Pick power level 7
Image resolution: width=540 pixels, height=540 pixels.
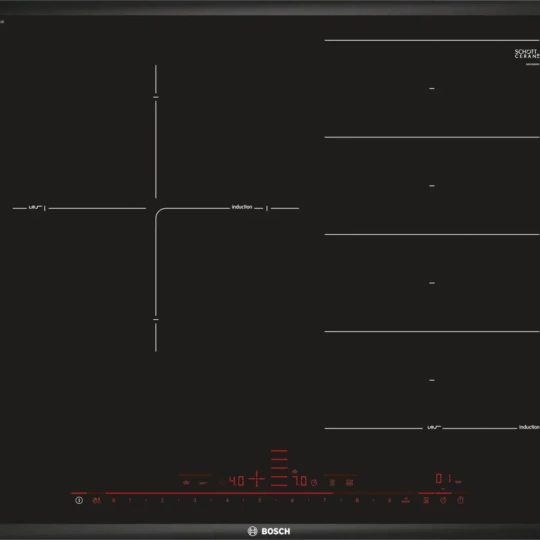tap(324, 500)
